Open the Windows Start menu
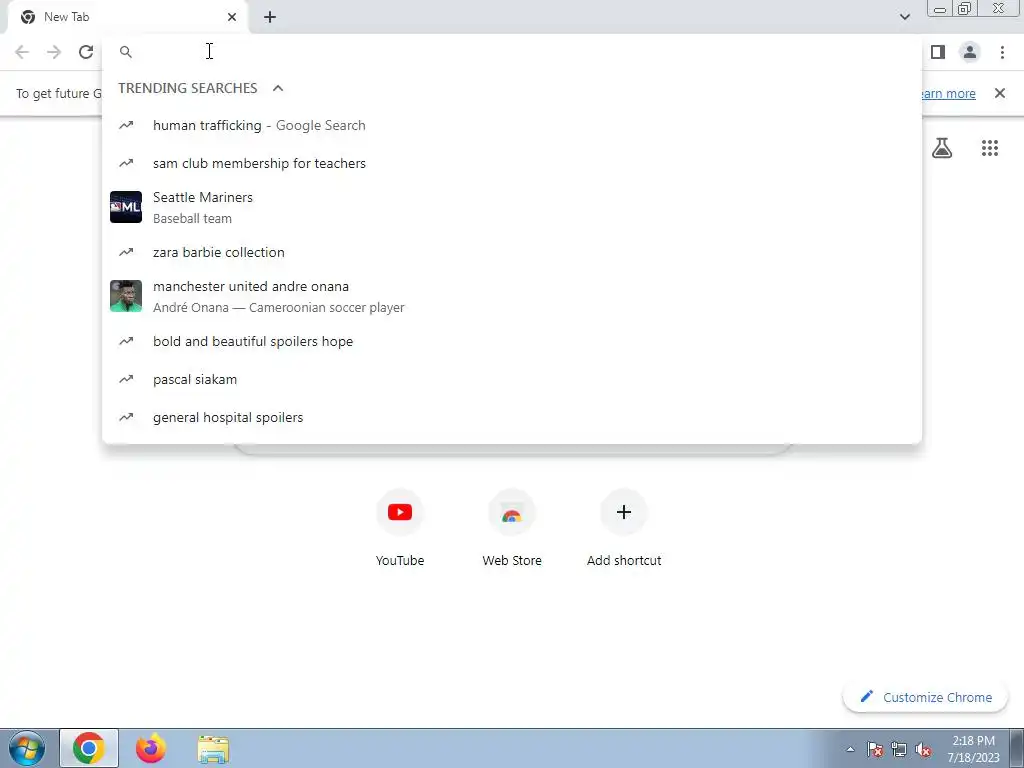Image resolution: width=1024 pixels, height=768 pixels. tap(26, 748)
